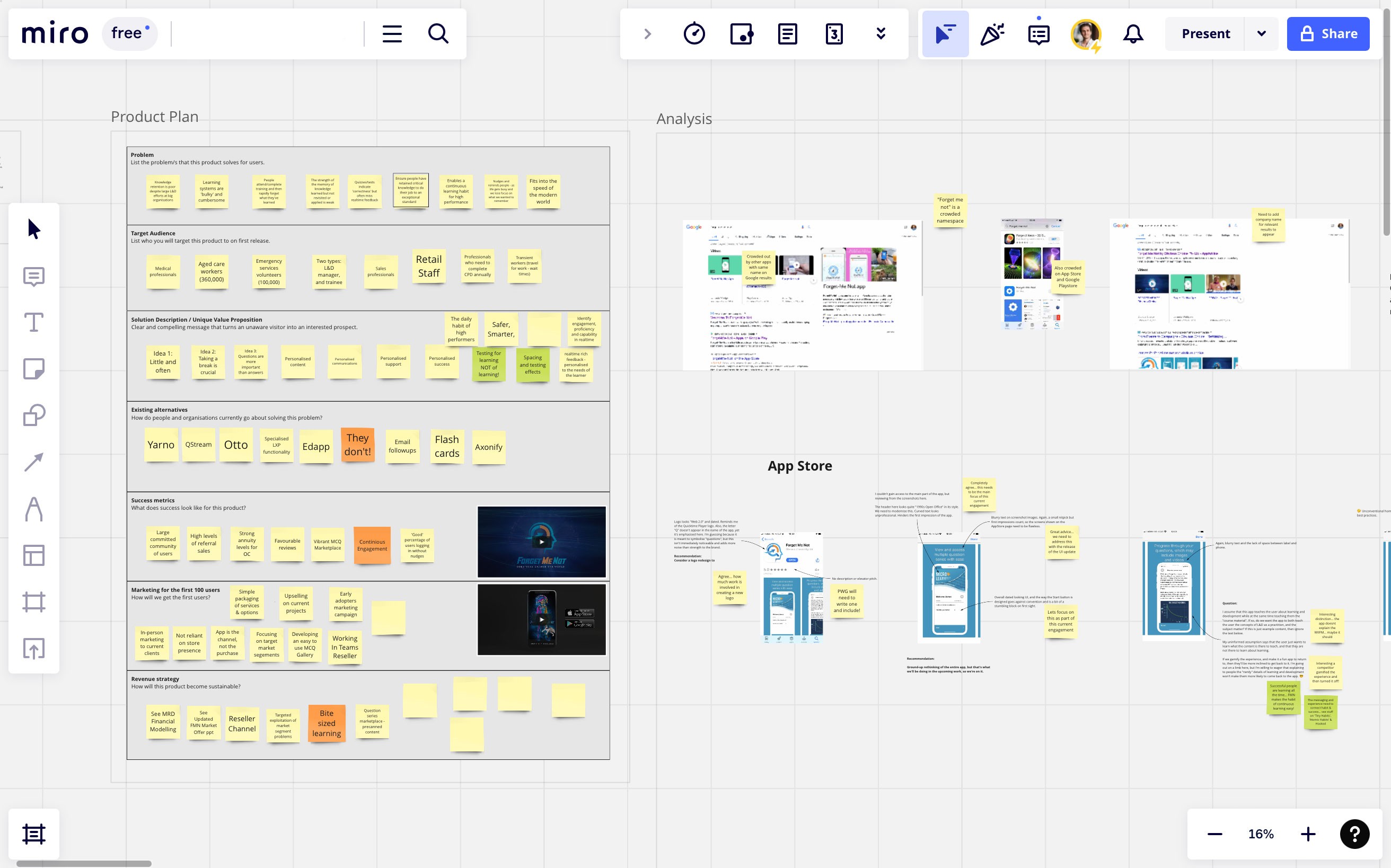
Task: Toggle collaborators' cursors visibility
Action: coord(945,34)
